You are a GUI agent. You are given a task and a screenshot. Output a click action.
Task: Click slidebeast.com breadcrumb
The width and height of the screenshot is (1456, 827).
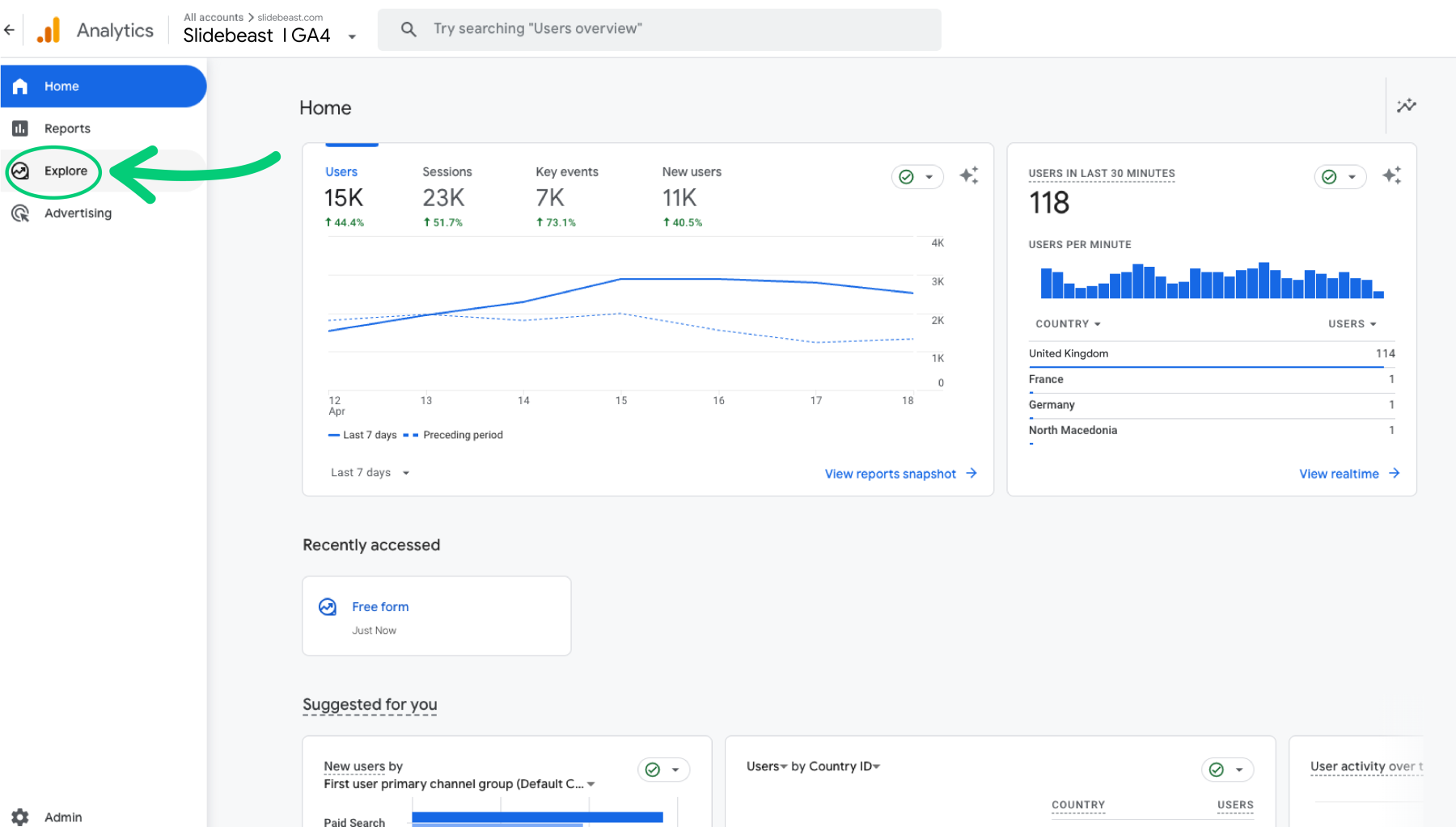290,17
